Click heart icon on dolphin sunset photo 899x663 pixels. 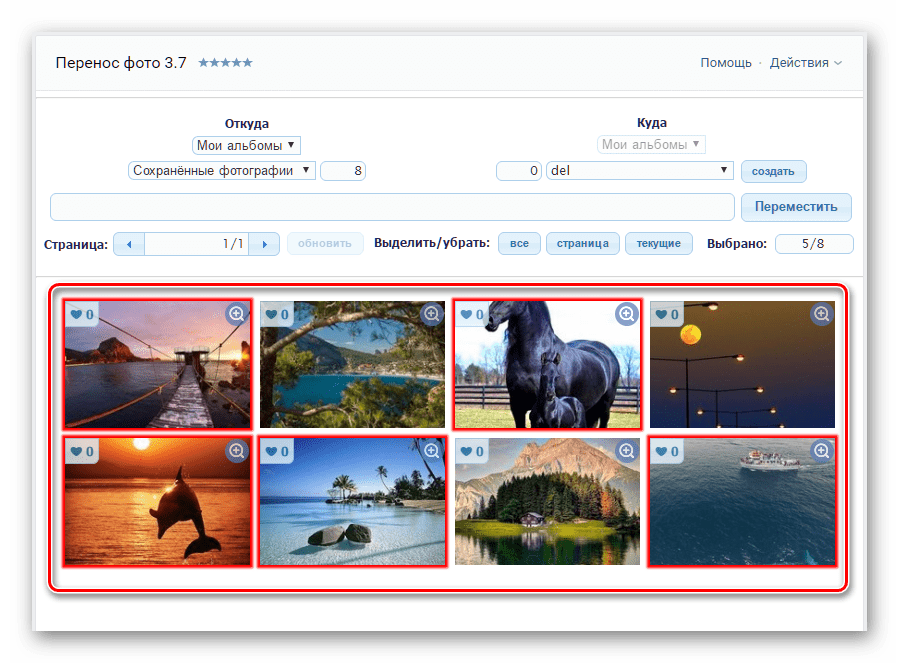[76, 451]
